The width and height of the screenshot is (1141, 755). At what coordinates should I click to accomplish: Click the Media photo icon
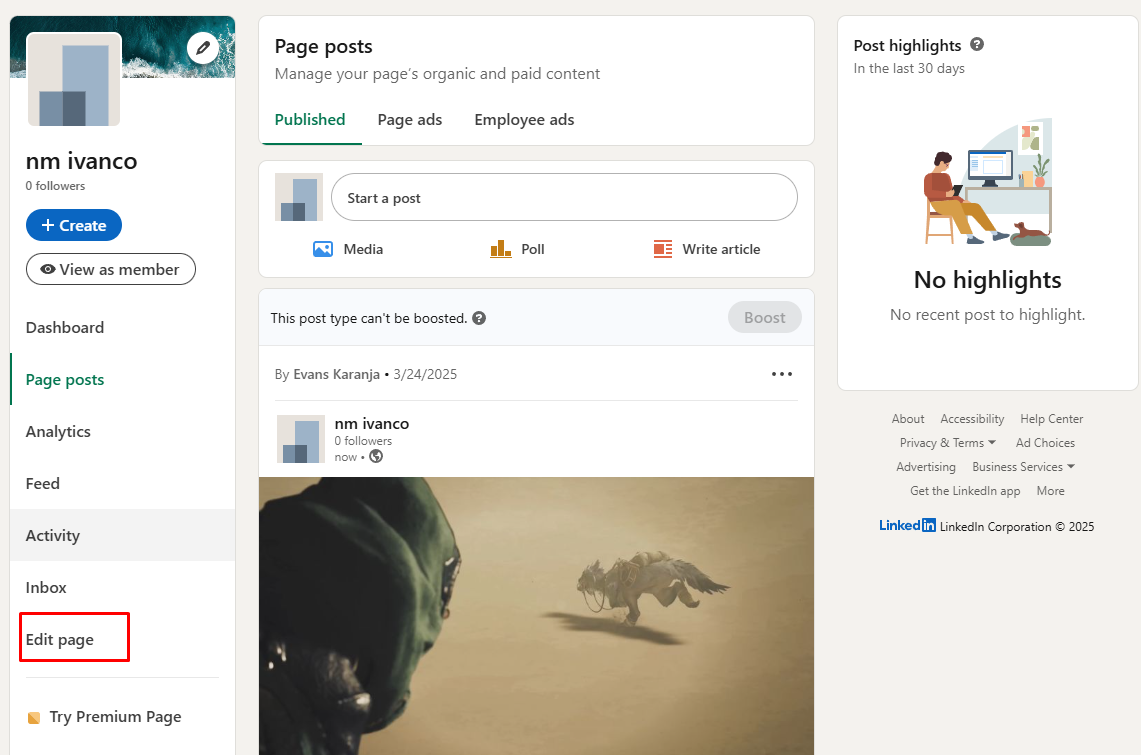coord(323,249)
